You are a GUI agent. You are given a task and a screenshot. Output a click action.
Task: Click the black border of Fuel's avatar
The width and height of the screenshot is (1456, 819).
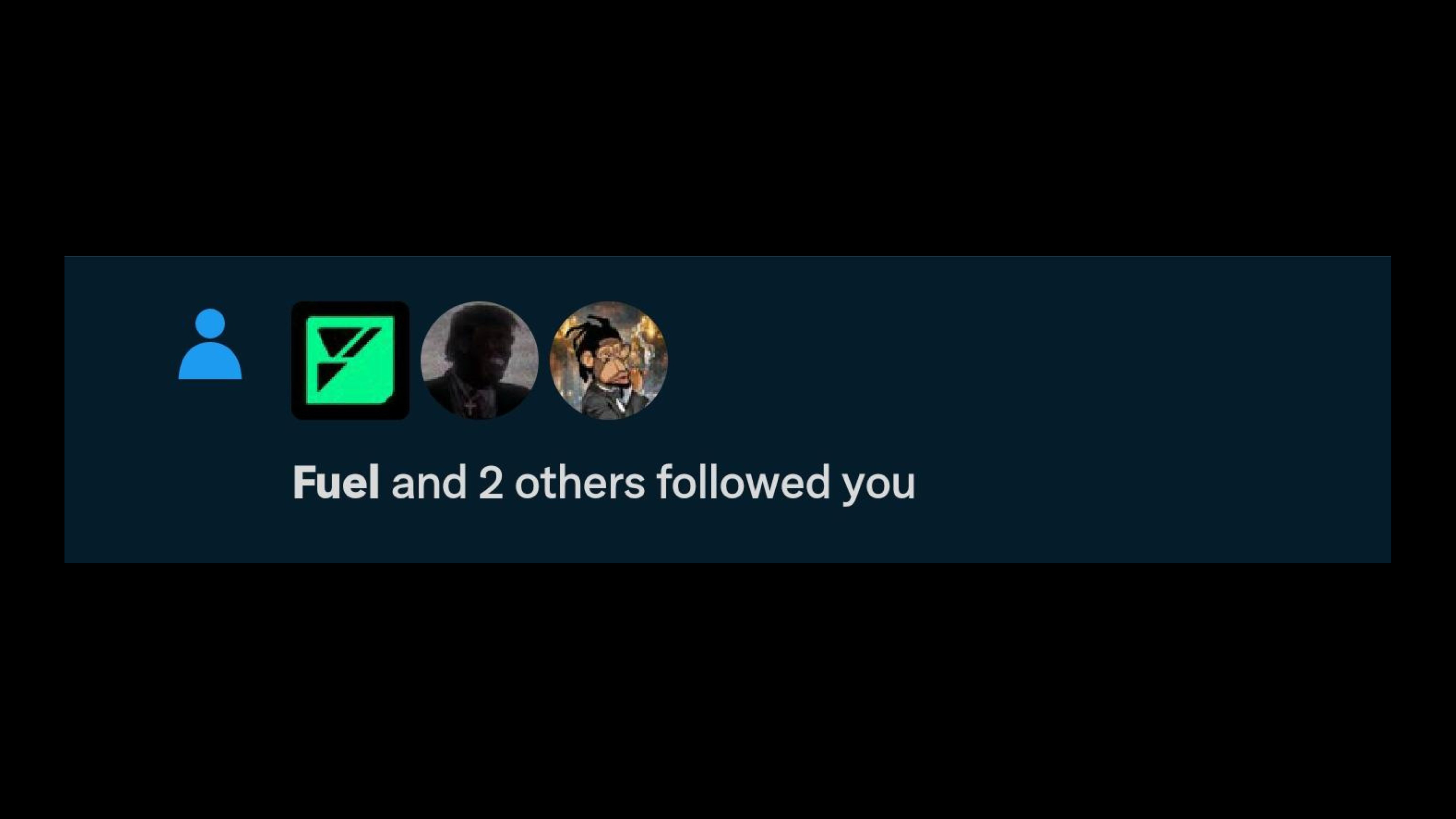pos(298,361)
